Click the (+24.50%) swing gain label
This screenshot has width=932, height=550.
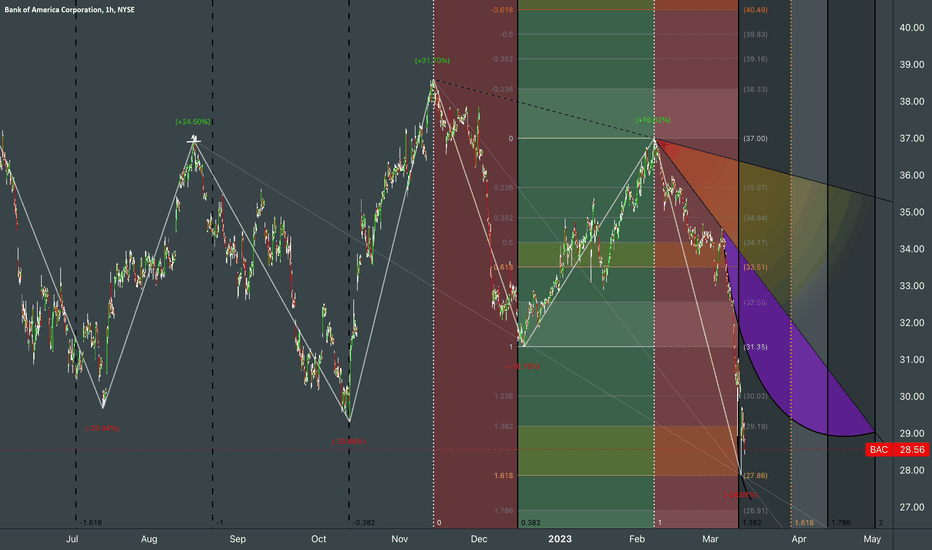coord(193,122)
